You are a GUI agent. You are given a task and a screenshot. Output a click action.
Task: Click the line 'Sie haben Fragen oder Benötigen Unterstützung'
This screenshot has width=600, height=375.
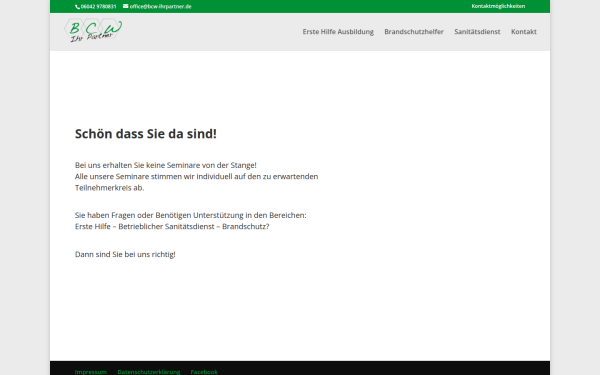160,215
